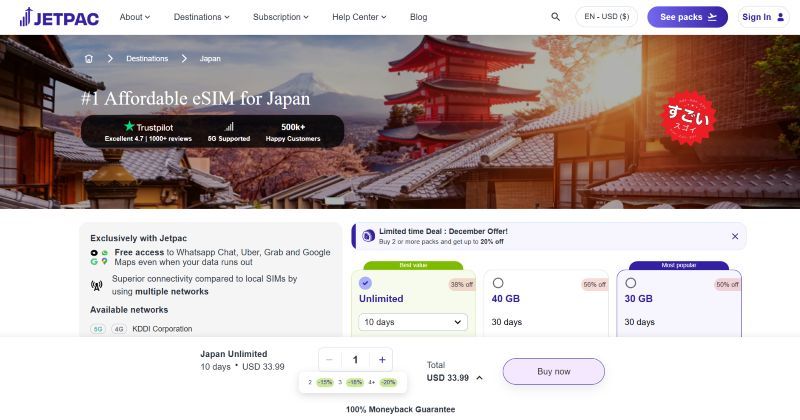Click the 4G network badge
Screen dimensions: 800x420
119,329
